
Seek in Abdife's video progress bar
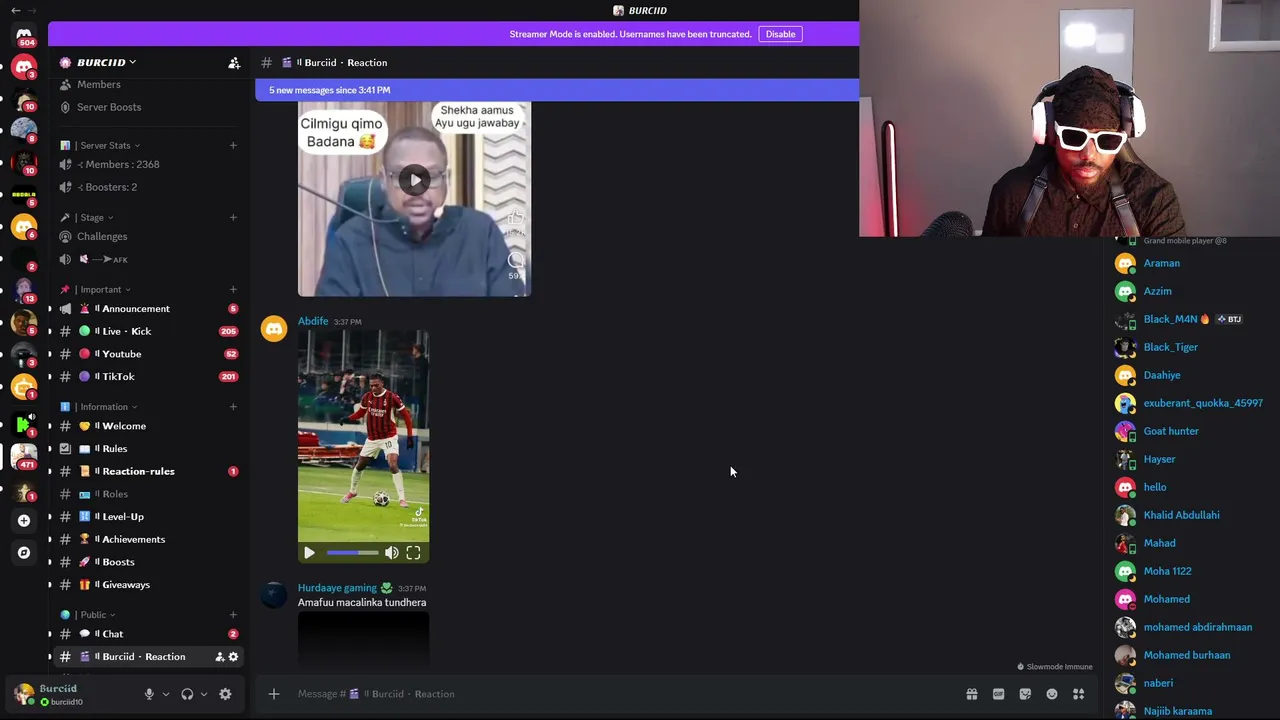point(352,553)
